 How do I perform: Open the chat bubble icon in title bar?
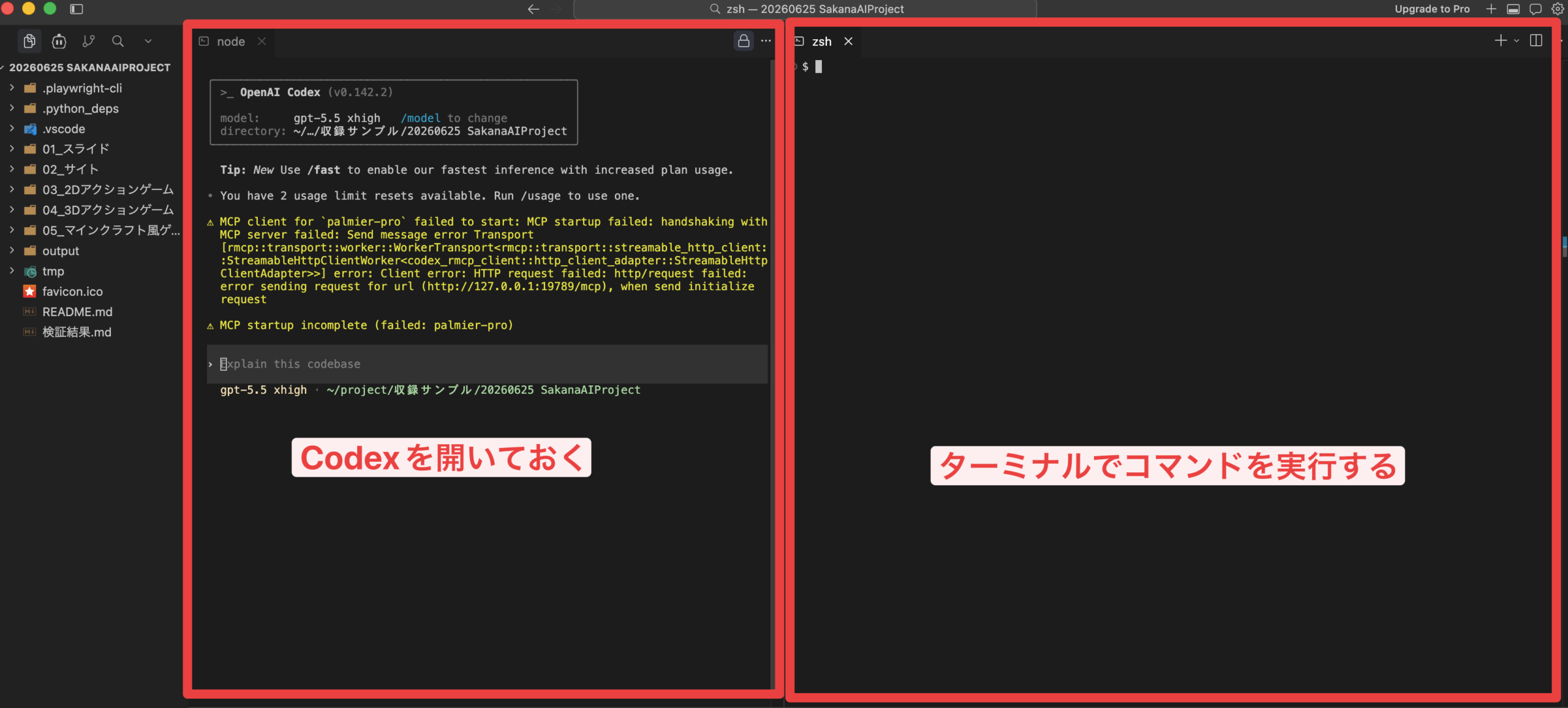(1536, 9)
